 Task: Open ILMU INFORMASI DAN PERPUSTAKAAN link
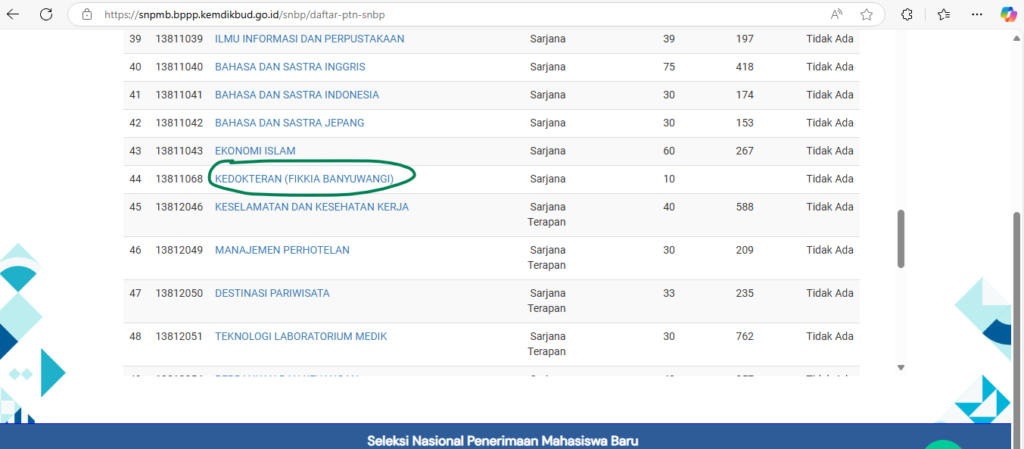pyautogui.click(x=309, y=39)
